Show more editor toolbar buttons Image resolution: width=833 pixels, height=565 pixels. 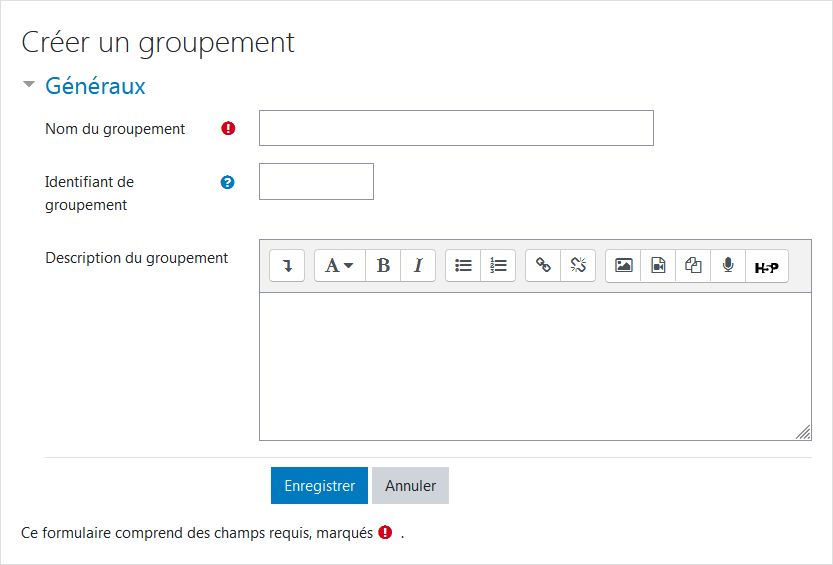[287, 266]
